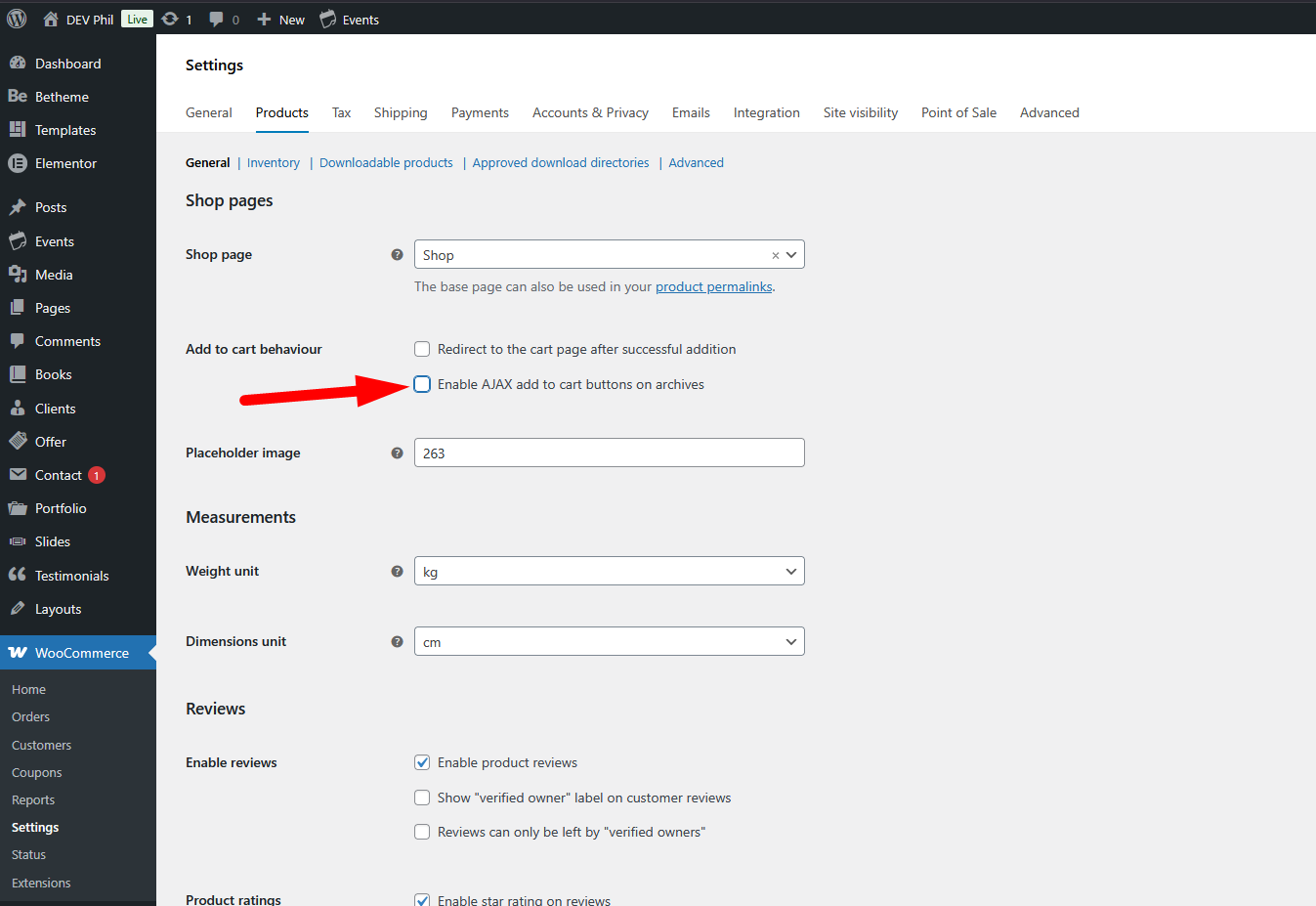This screenshot has width=1316, height=906.
Task: Click the help icon beside Weight unit
Action: (397, 572)
